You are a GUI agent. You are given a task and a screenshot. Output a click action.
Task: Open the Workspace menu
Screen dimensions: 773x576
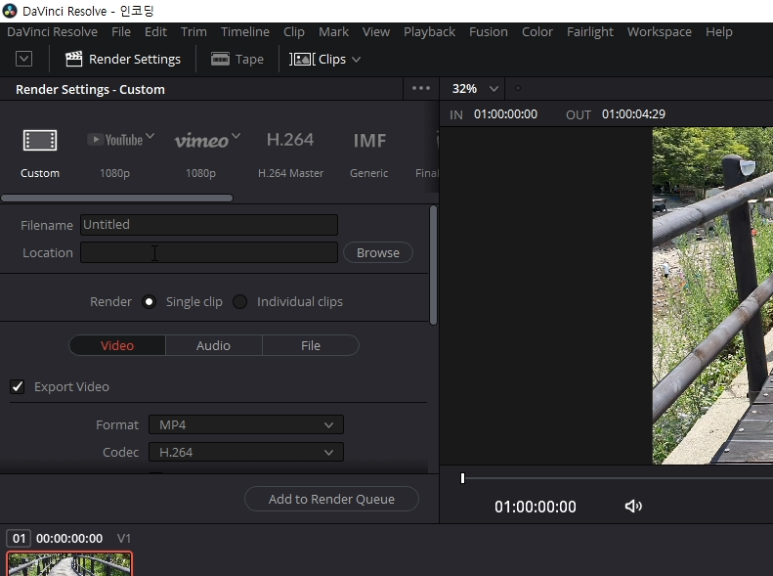[659, 32]
